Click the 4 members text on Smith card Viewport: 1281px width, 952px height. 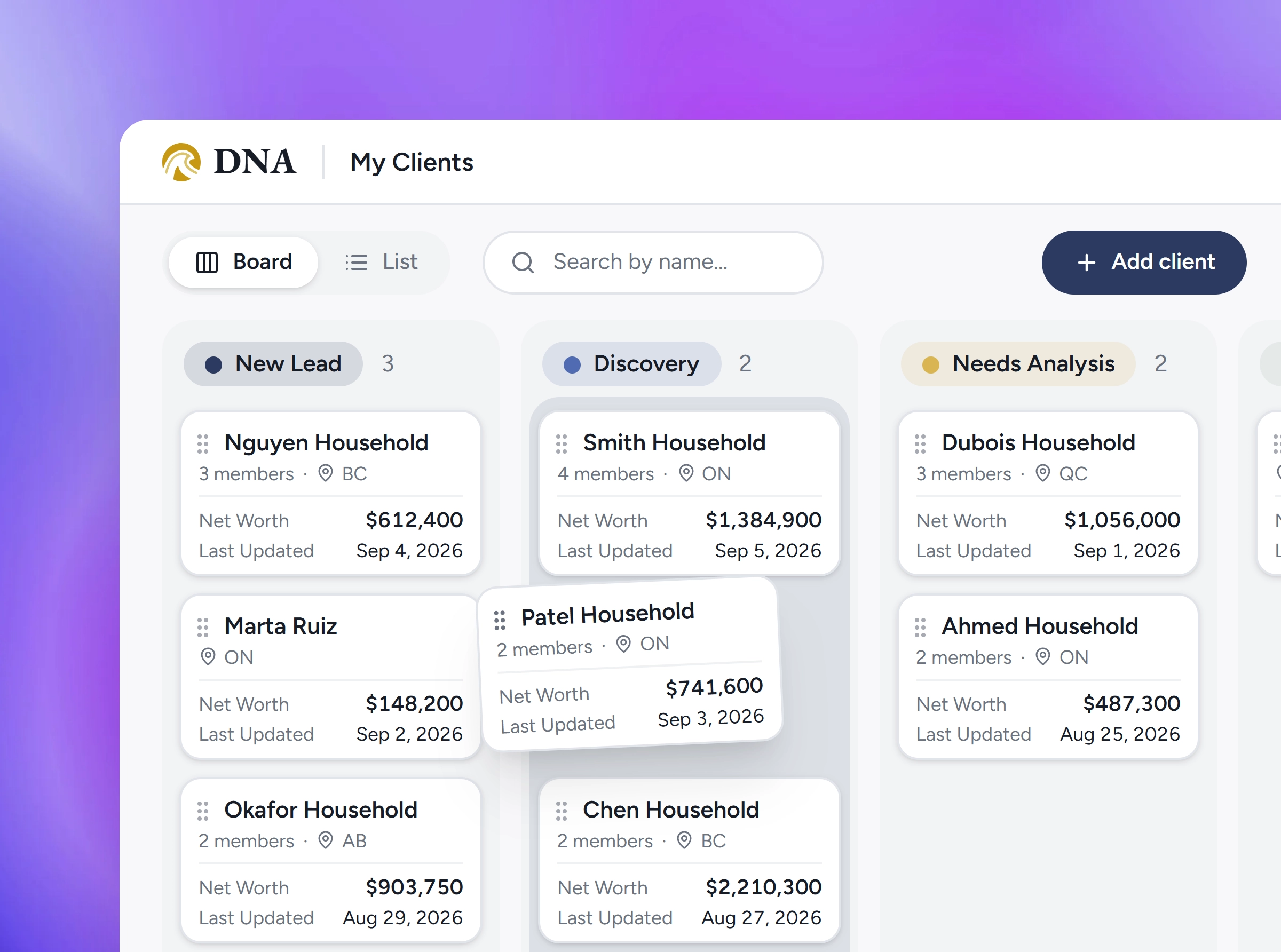tap(606, 474)
